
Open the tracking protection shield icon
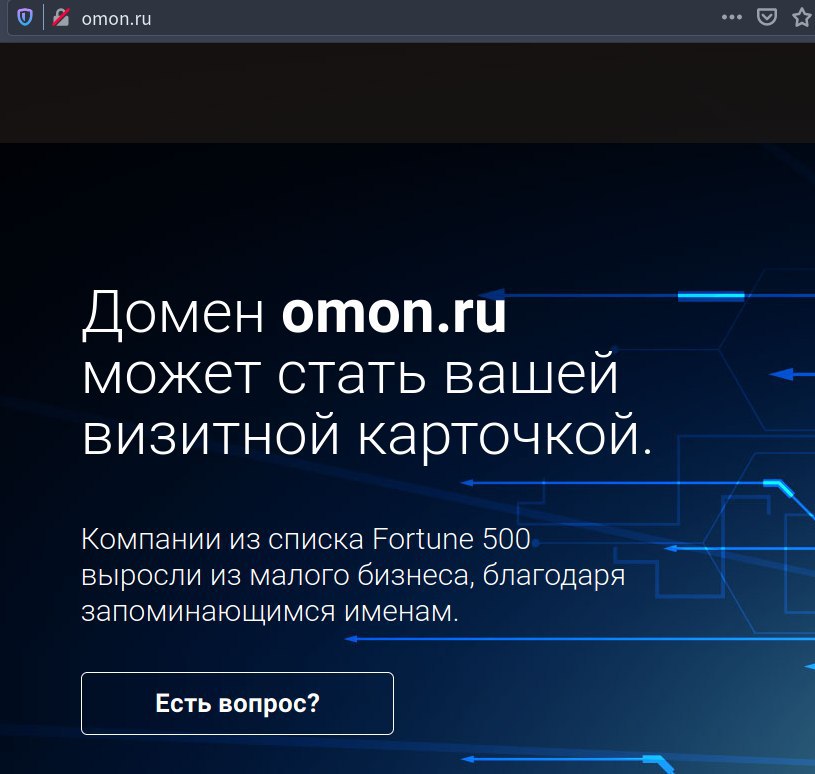25,18
